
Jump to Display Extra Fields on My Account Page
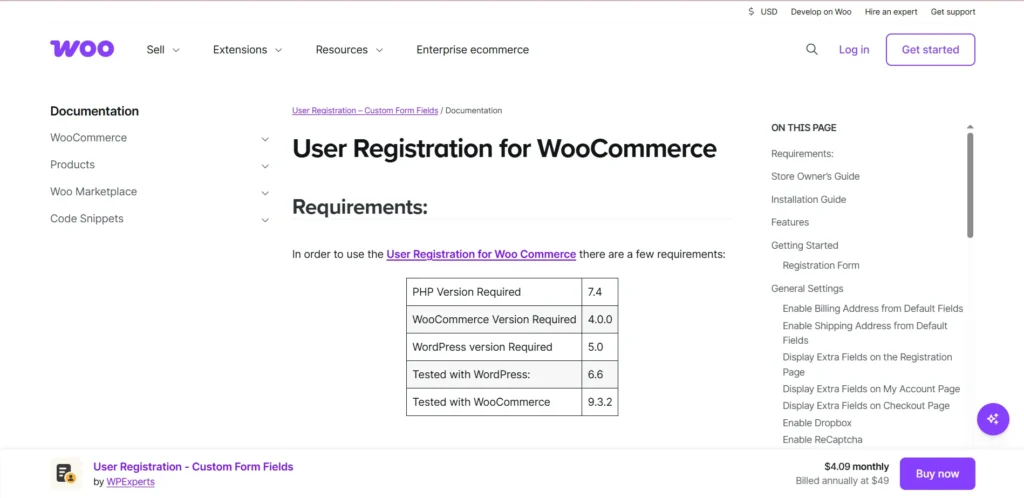click(x=871, y=388)
